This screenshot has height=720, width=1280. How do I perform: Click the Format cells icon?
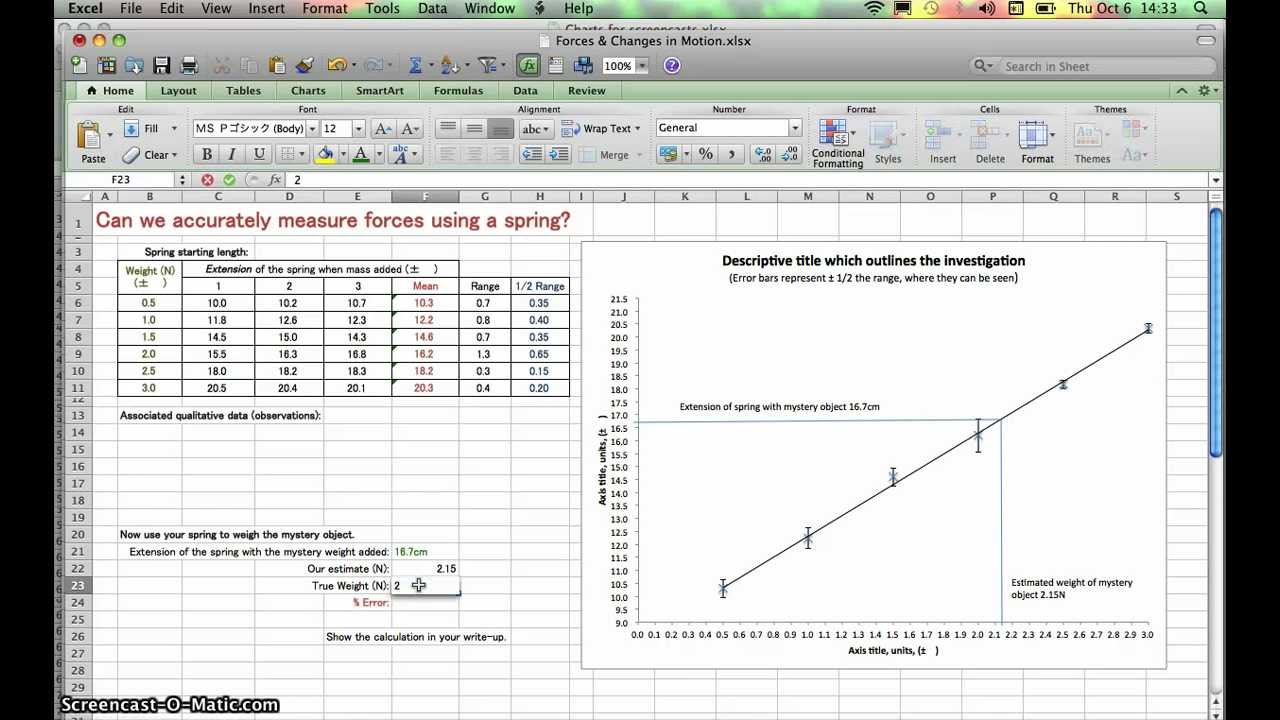click(x=1033, y=135)
